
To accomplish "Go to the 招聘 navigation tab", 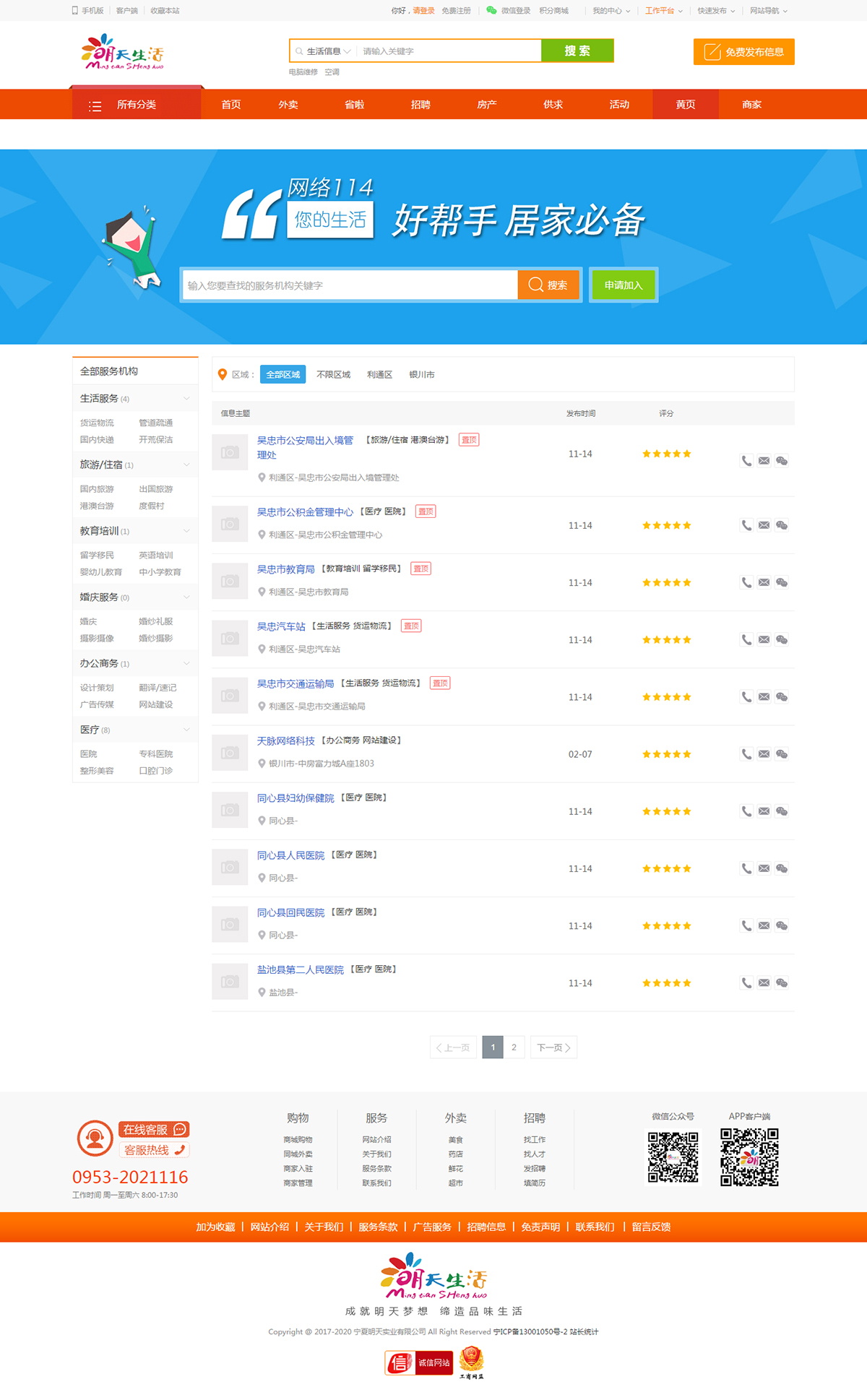I will coord(420,105).
